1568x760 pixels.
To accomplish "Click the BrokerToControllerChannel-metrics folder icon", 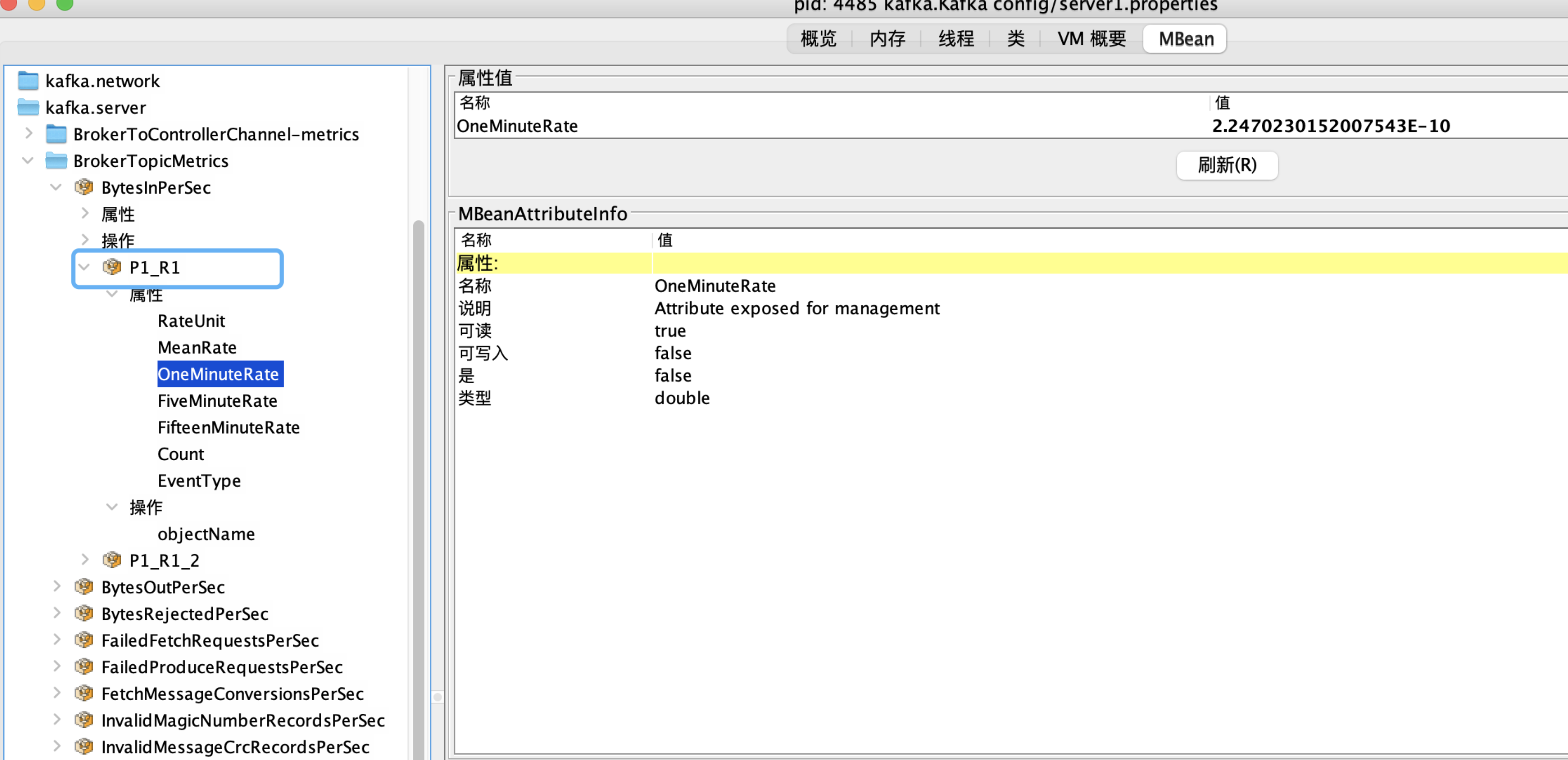I will click(57, 135).
